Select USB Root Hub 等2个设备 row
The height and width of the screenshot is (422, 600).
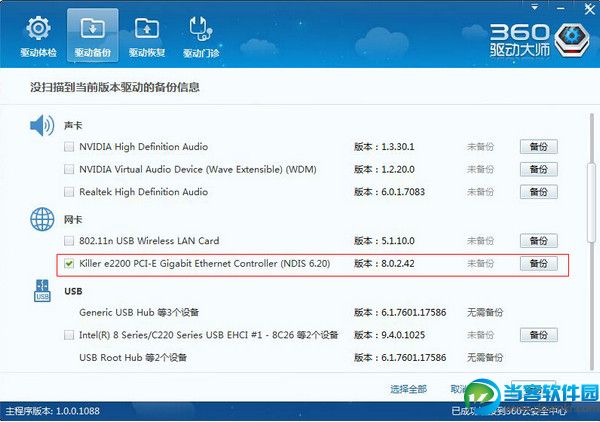pos(133,357)
